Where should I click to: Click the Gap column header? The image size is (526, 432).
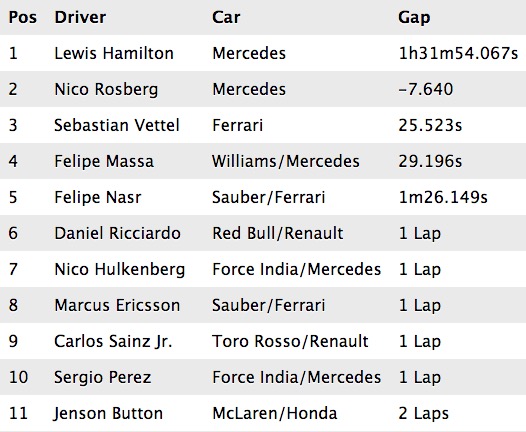pos(414,18)
